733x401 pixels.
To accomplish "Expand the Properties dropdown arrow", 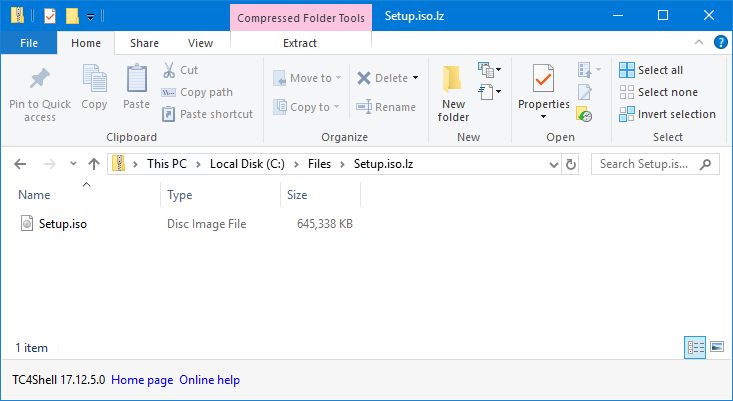I will coord(543,116).
